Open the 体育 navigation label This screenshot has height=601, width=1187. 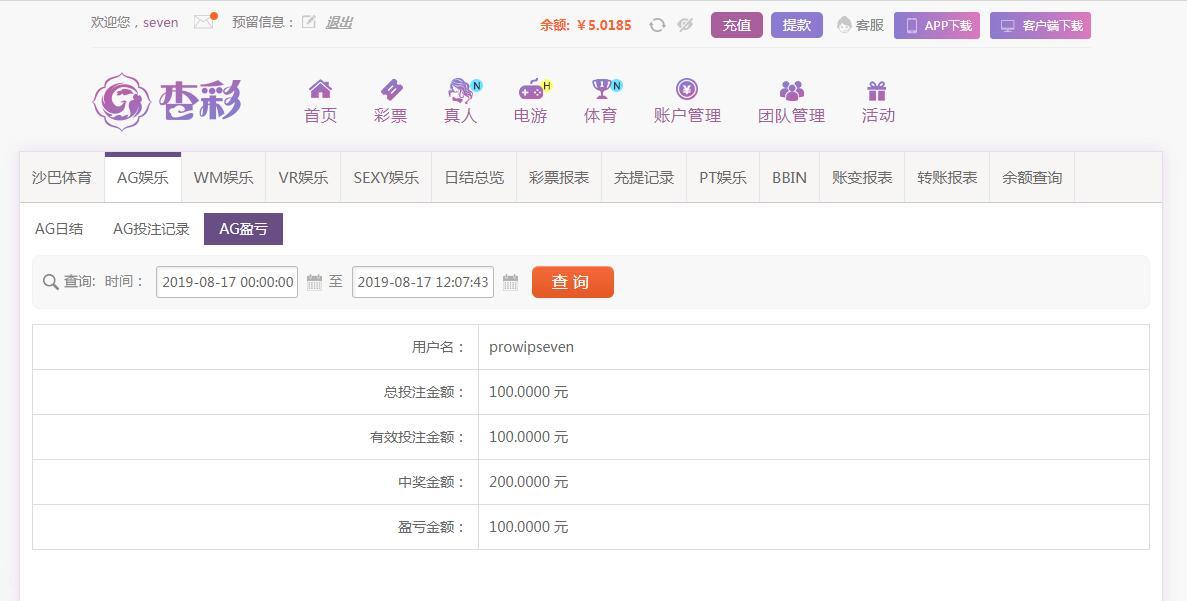pyautogui.click(x=600, y=116)
